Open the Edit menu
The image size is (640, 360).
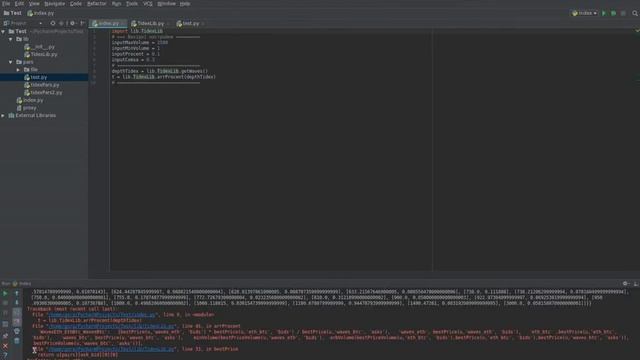point(19,4)
